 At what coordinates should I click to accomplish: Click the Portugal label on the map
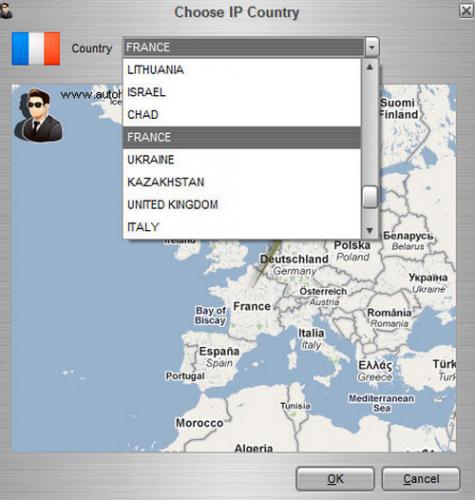click(185, 376)
